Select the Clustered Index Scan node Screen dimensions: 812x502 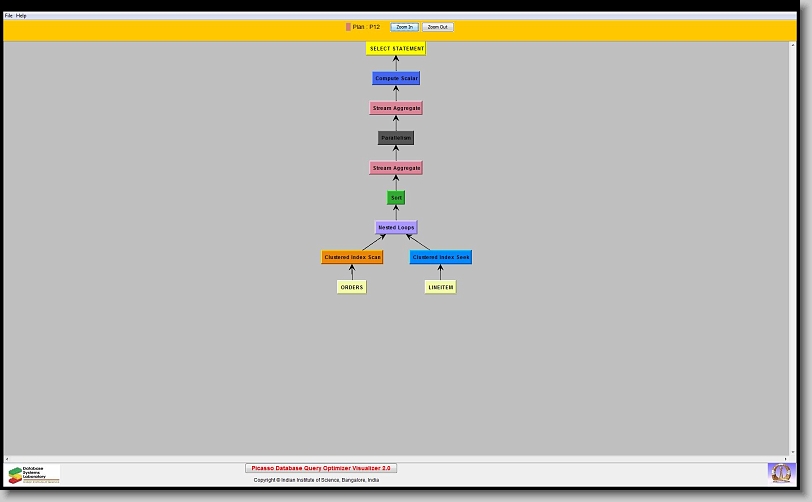pyautogui.click(x=352, y=257)
